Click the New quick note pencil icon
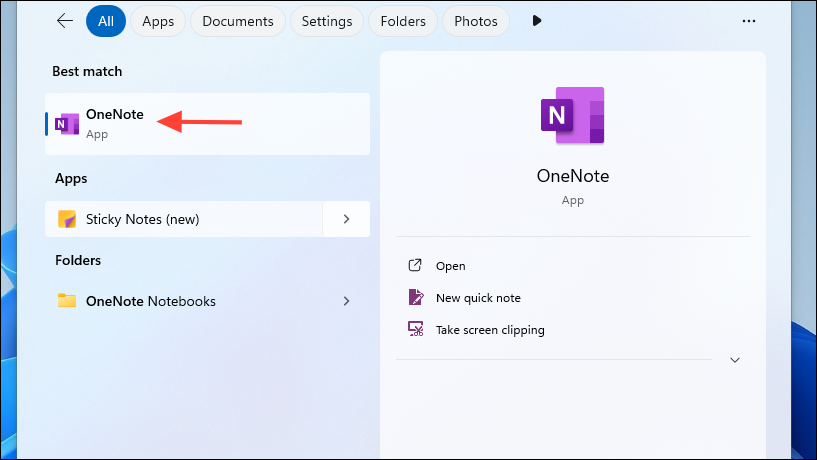 (415, 297)
